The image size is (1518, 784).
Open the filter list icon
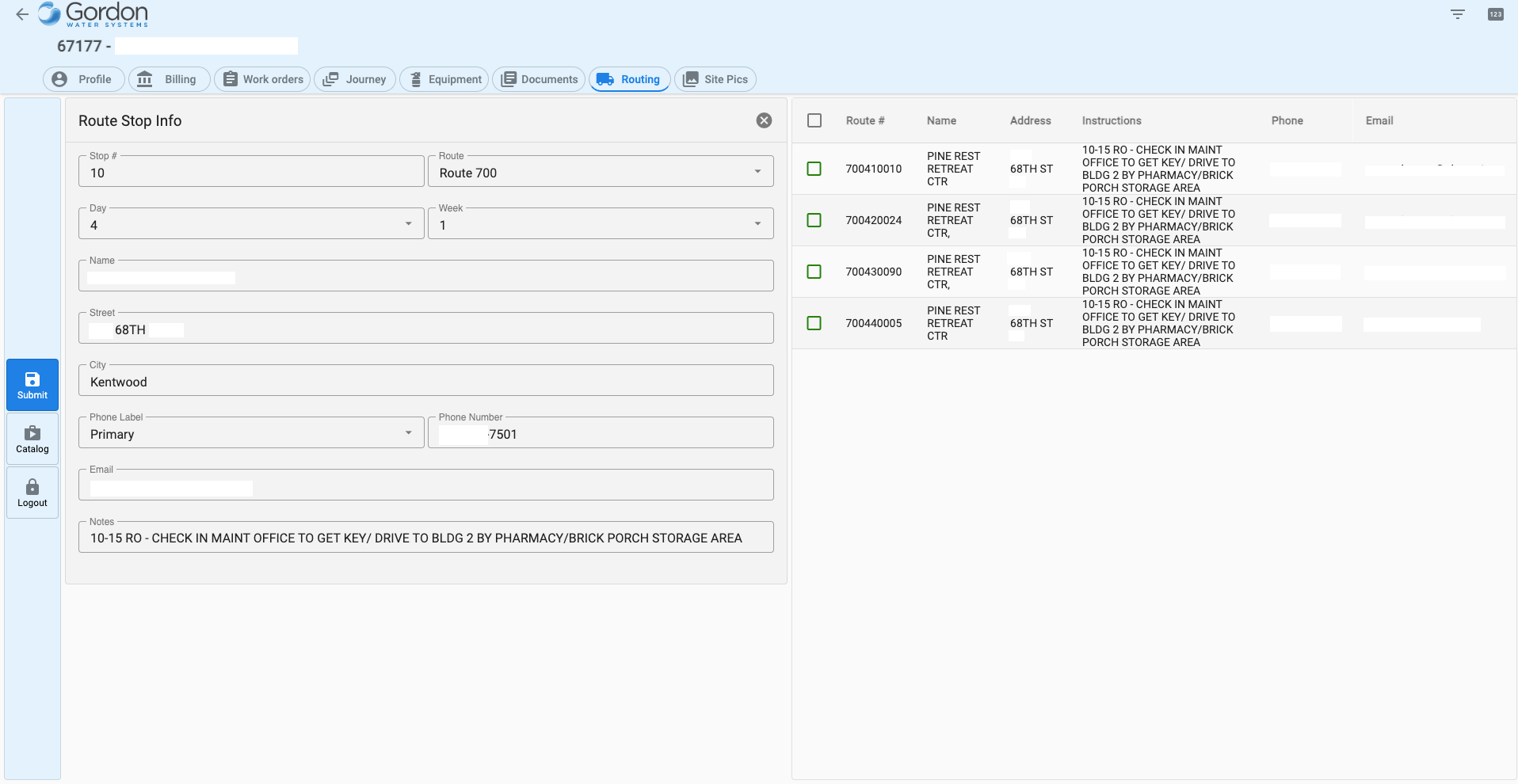coord(1457,14)
